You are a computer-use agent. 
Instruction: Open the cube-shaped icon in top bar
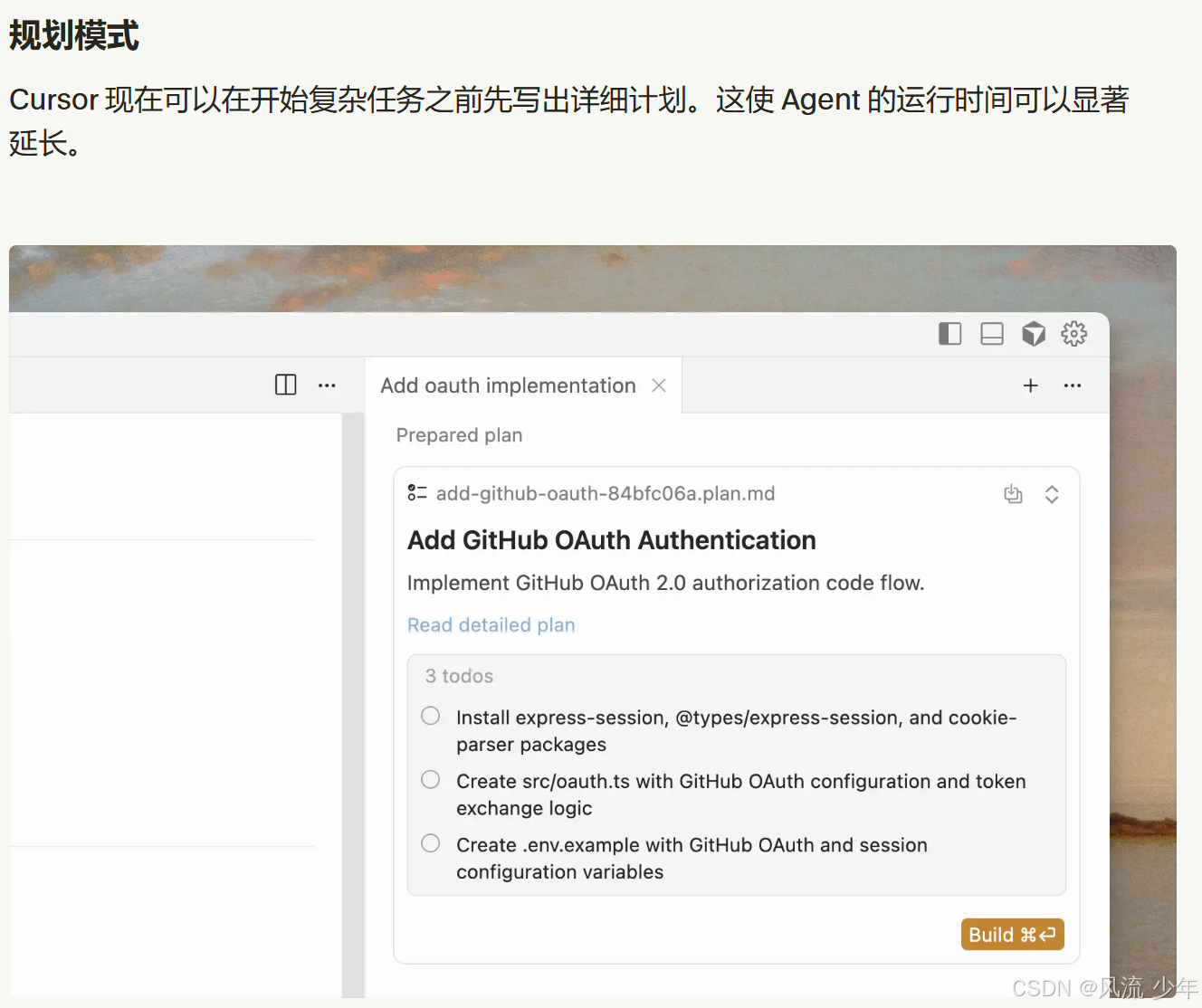coord(1034,334)
